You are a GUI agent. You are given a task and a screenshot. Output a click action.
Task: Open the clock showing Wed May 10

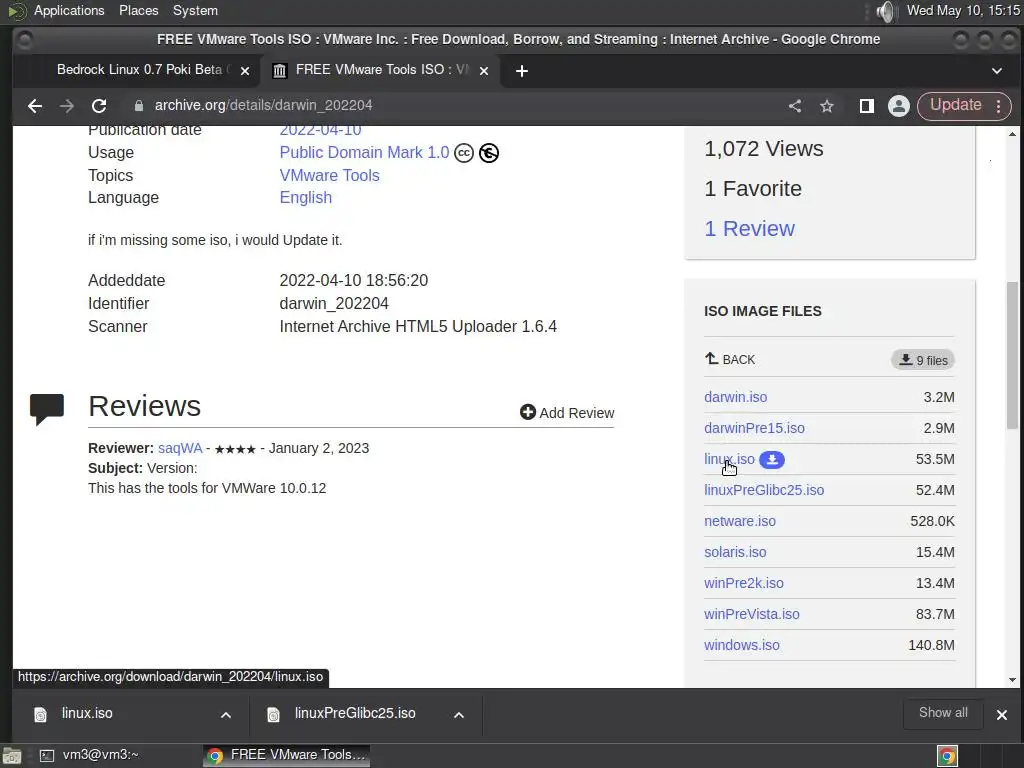tap(963, 10)
